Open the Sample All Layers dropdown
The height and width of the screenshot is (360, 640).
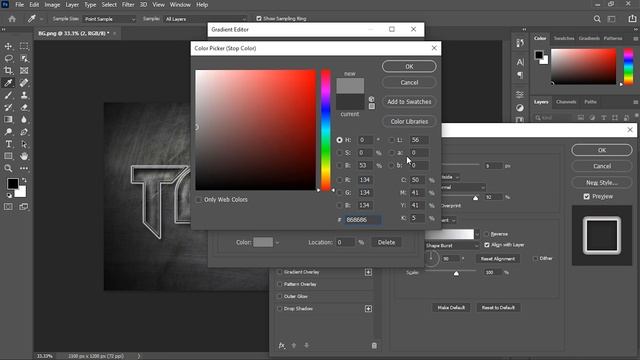click(205, 19)
